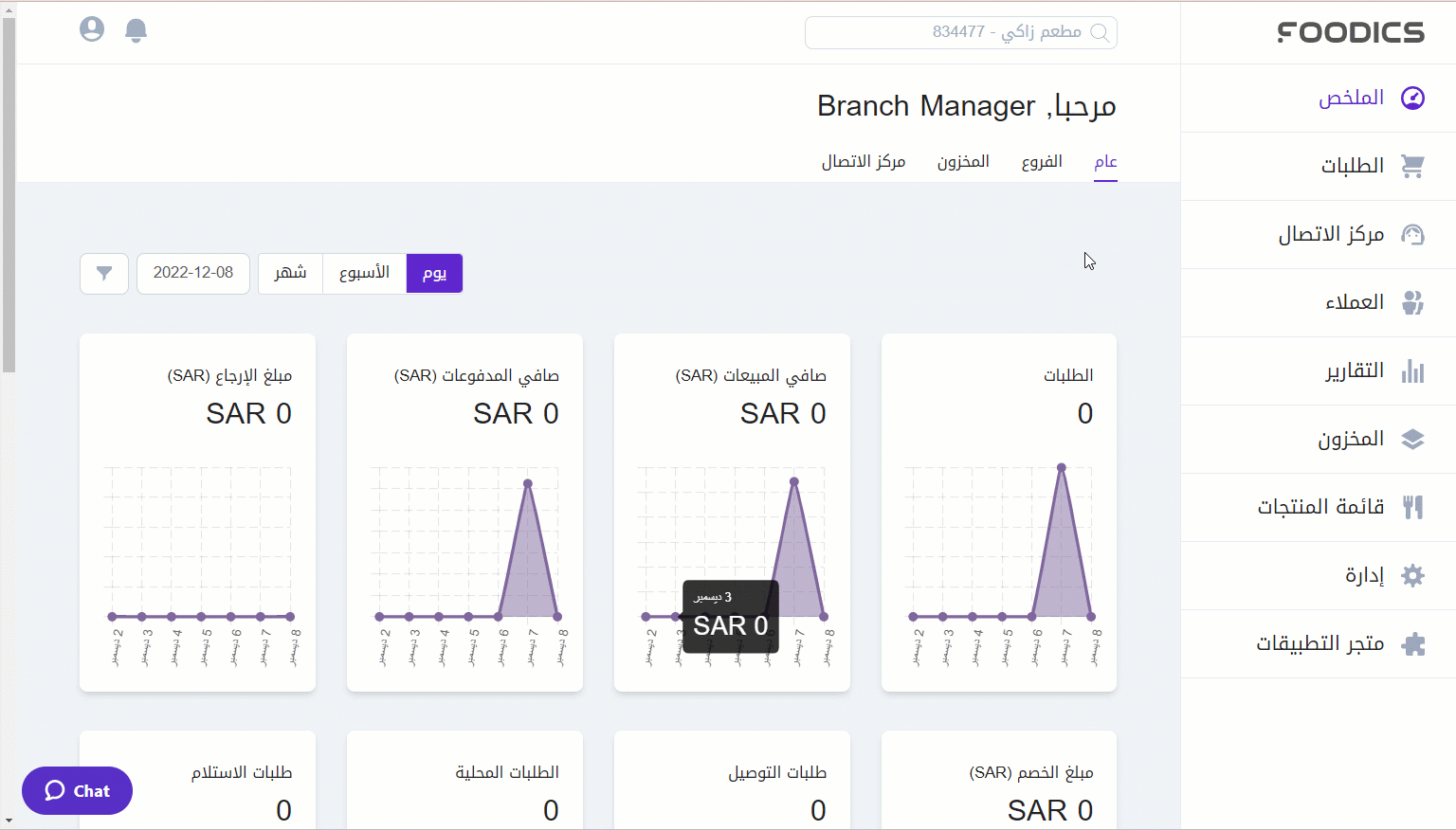Viewport: 1456px width, 830px height.
Task: Click the user profile avatar icon
Action: point(92,29)
